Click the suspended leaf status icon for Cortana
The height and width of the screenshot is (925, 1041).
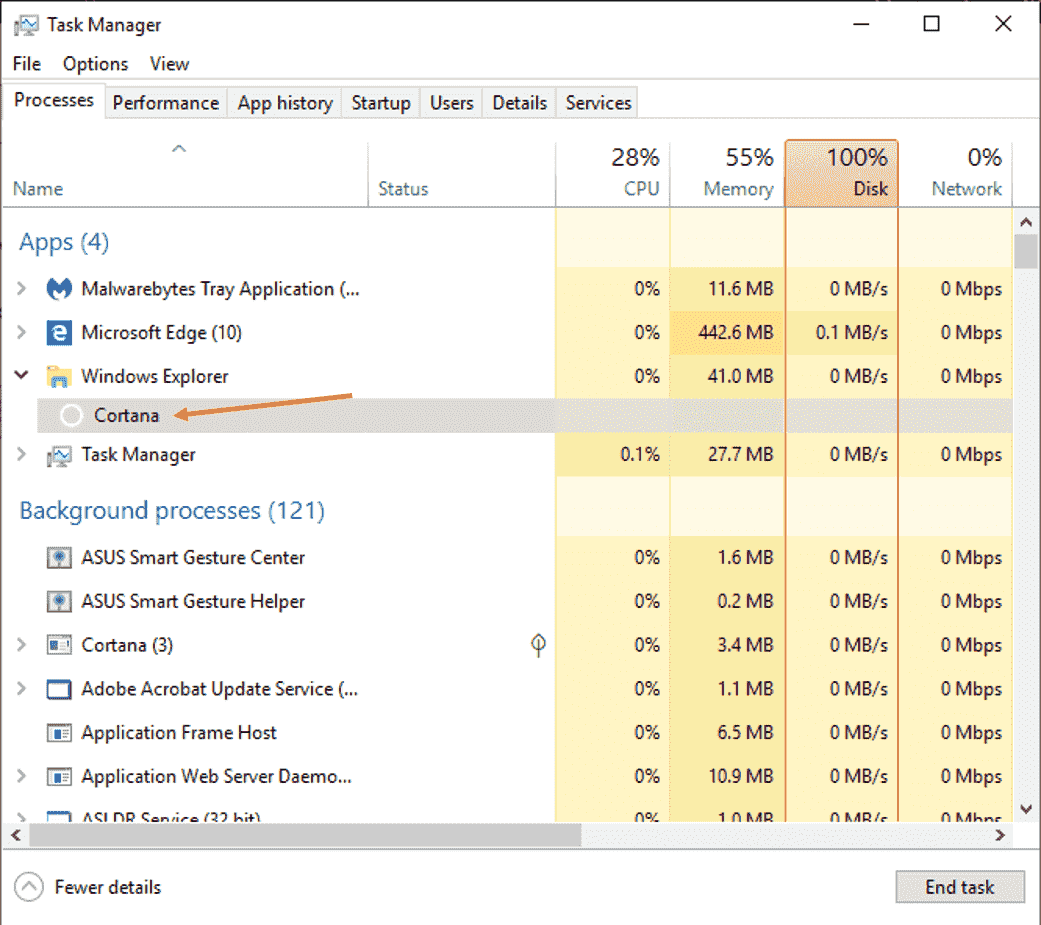coord(538,645)
